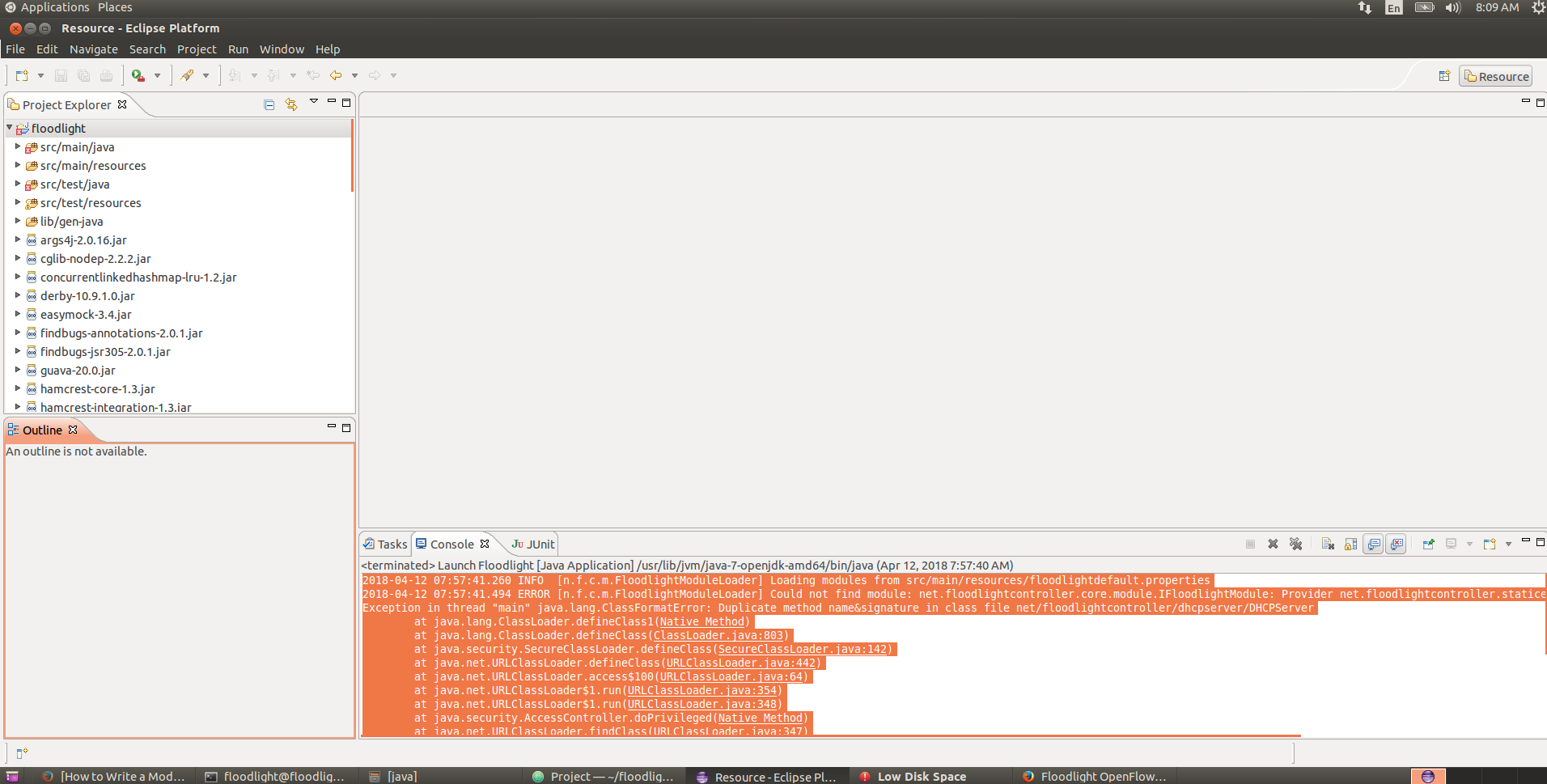Pin the Console view
The image size is (1547, 784).
(x=1429, y=544)
